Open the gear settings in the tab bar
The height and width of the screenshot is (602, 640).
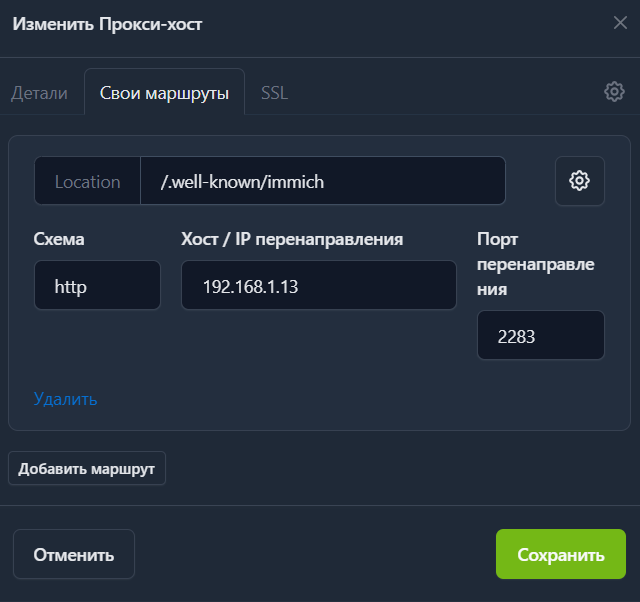[x=614, y=92]
